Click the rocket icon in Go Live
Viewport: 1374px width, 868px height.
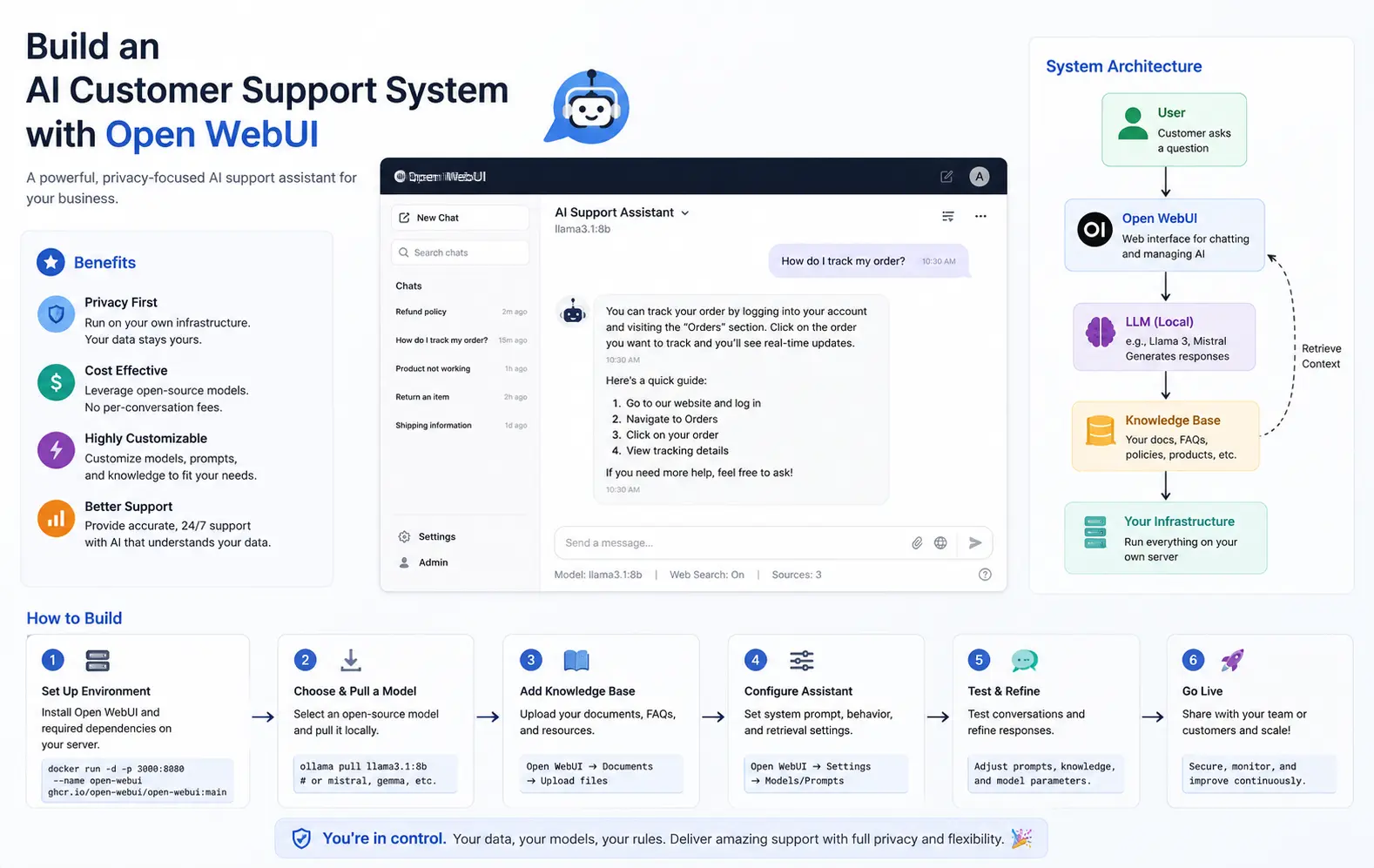pyautogui.click(x=1232, y=660)
